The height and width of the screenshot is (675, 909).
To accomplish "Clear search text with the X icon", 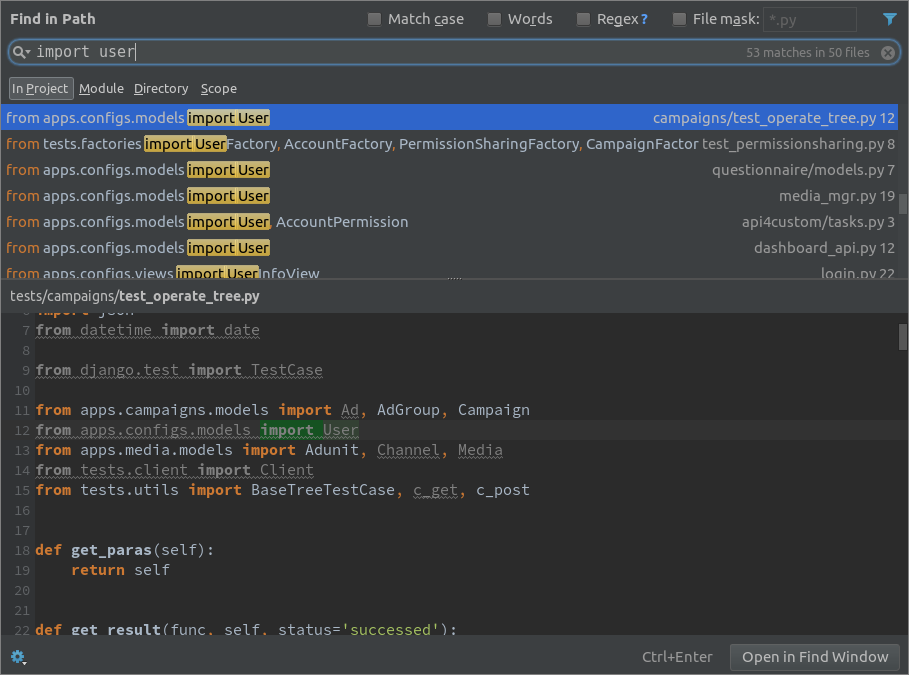I will 887,52.
